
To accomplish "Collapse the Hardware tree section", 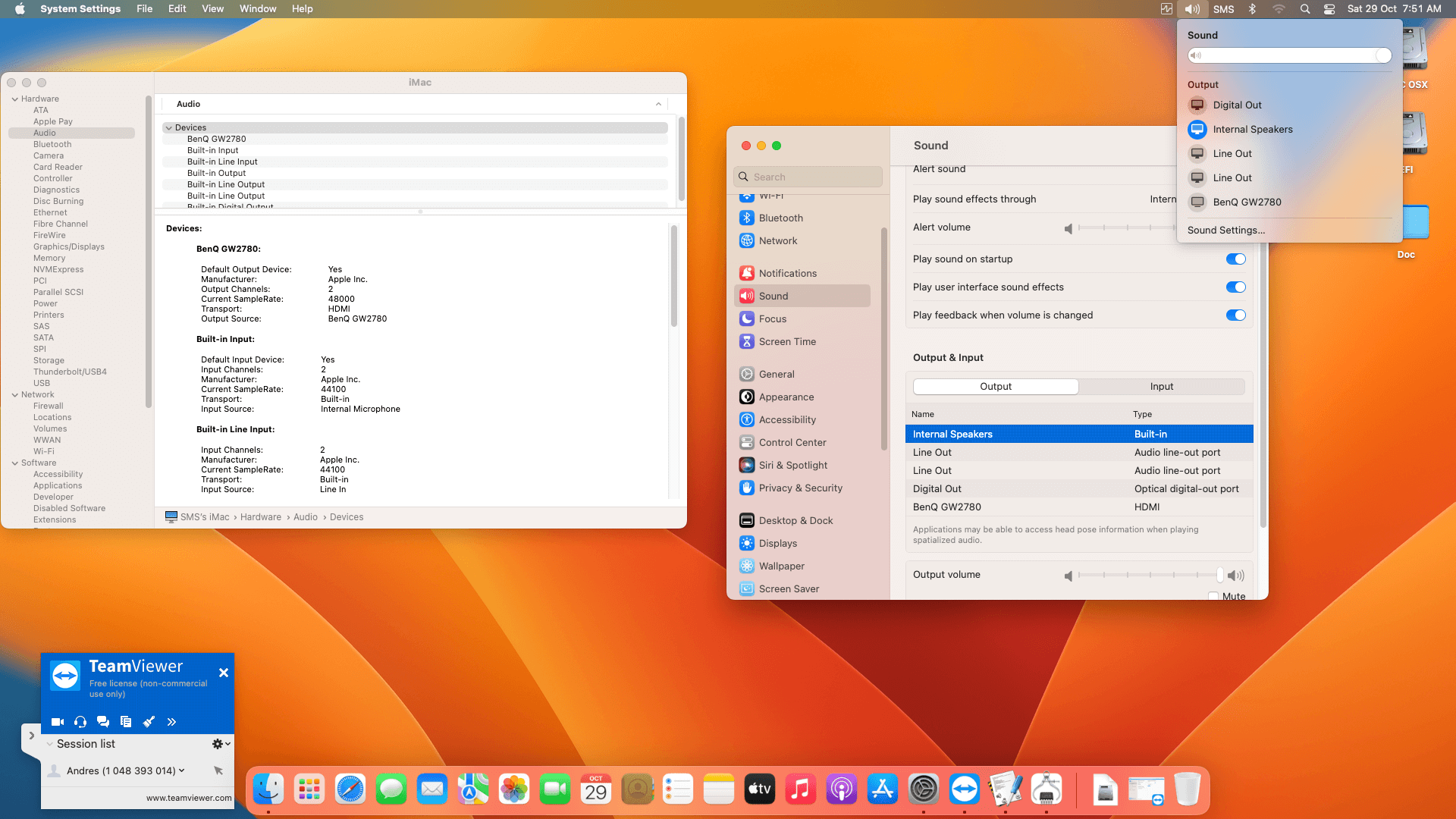I will coord(14,99).
